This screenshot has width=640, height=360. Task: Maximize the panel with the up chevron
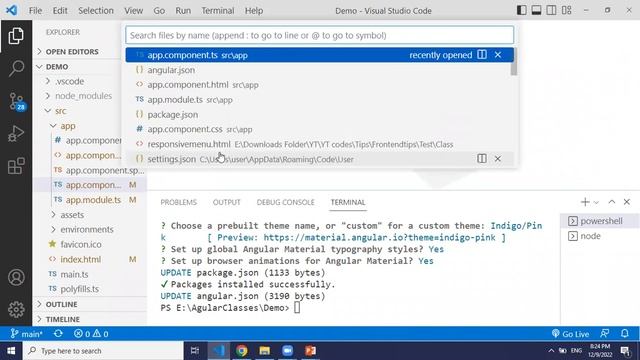coord(611,202)
